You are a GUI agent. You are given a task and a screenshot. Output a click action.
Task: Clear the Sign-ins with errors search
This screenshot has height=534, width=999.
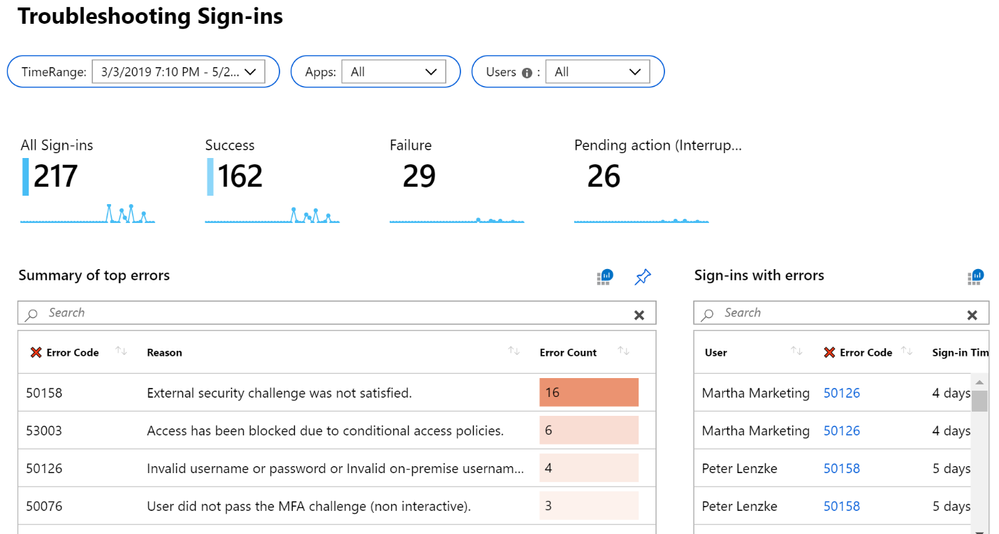pyautogui.click(x=972, y=315)
